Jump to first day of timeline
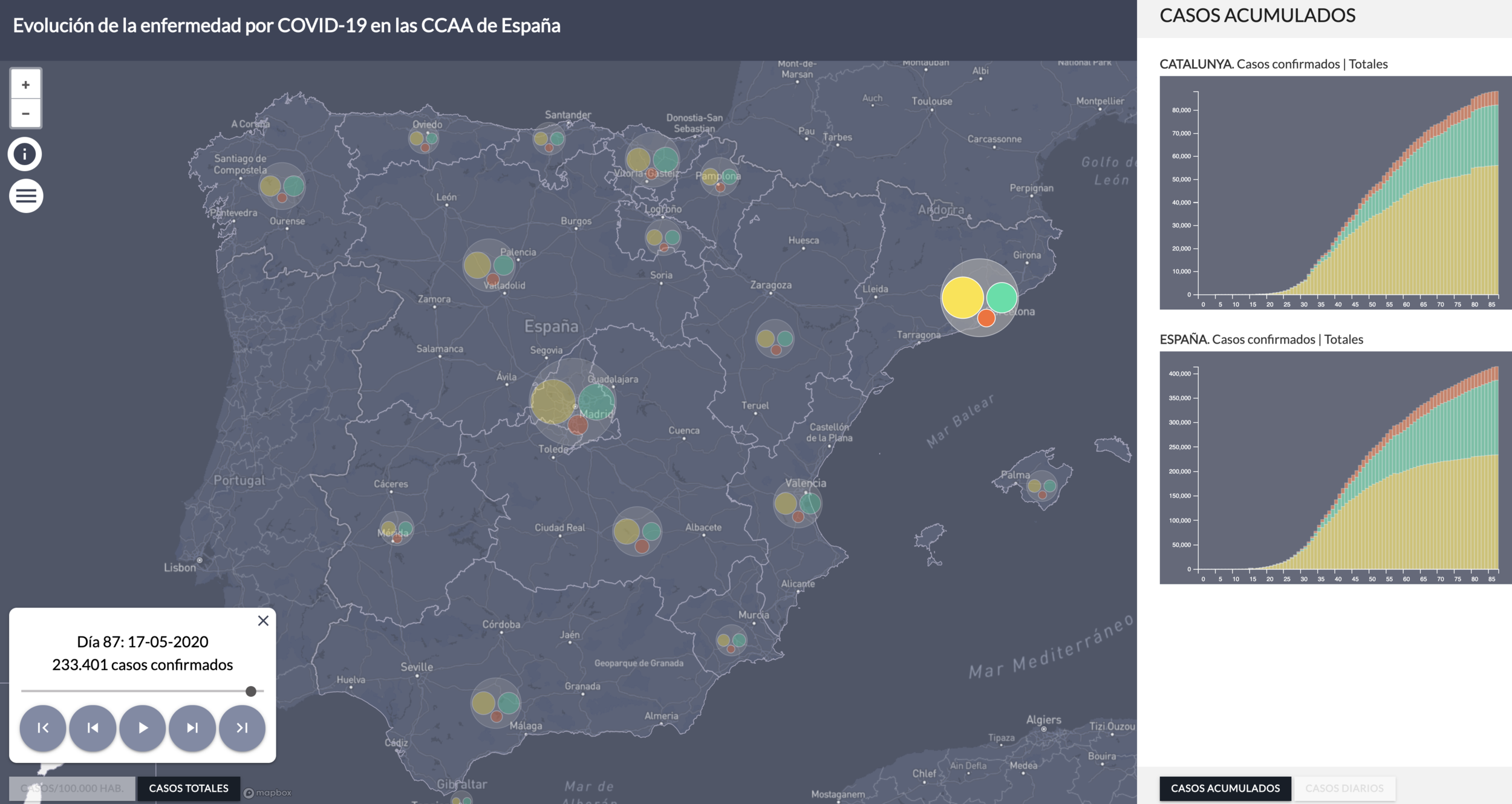 click(43, 728)
